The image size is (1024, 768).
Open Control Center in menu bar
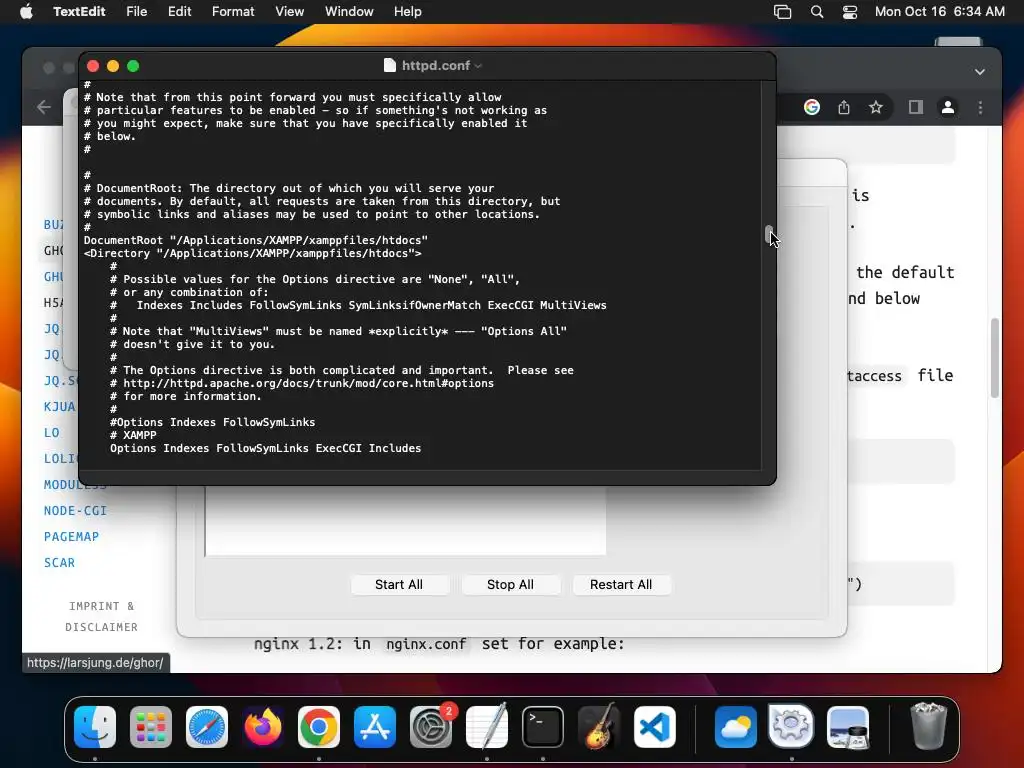pos(850,12)
